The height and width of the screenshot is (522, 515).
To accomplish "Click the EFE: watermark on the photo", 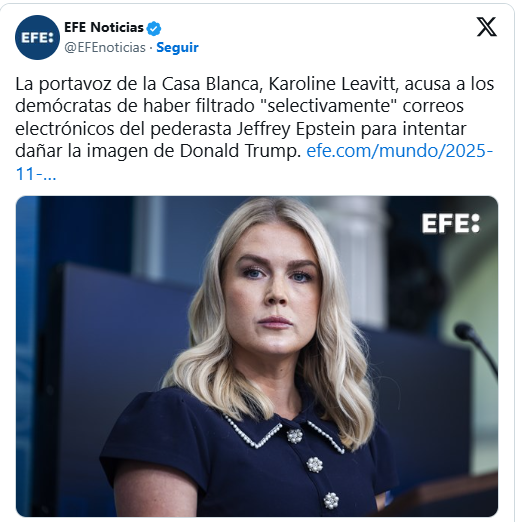I will (x=451, y=223).
